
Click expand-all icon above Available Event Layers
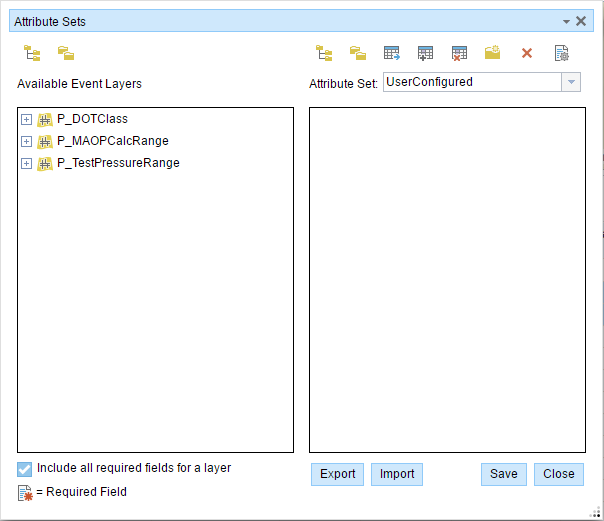32,53
